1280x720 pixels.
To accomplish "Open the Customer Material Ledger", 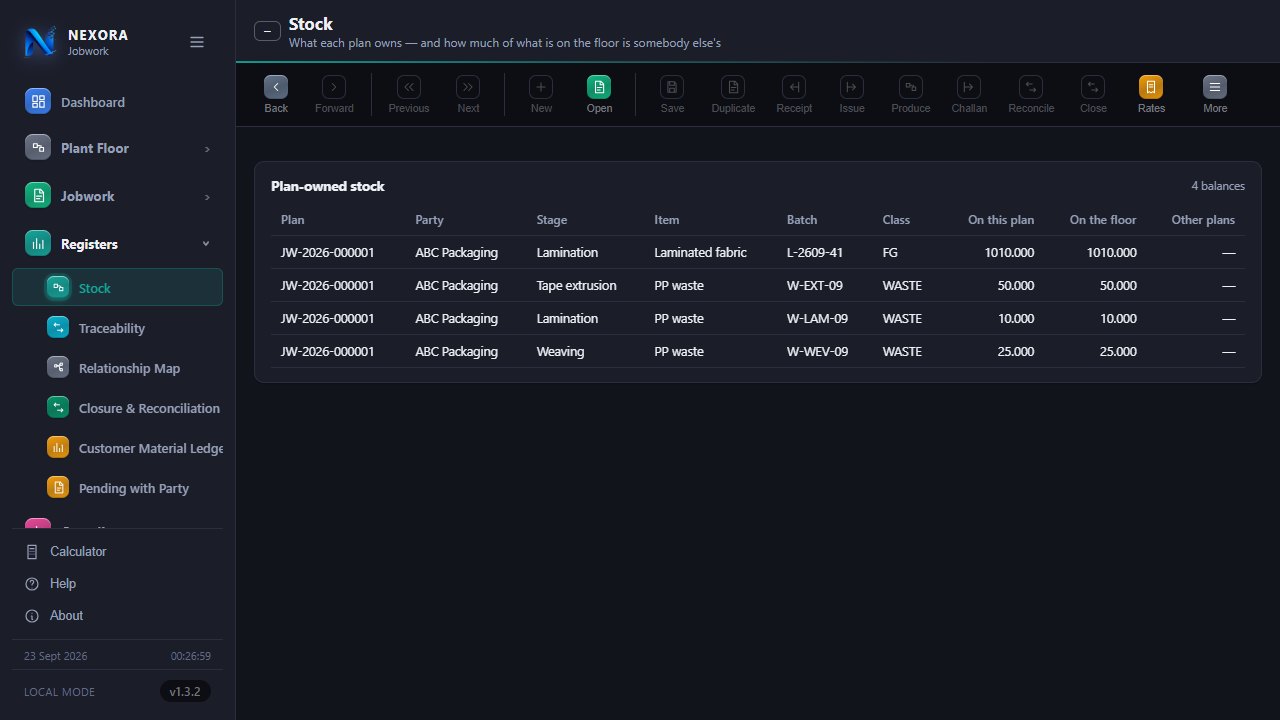I will [x=118, y=448].
